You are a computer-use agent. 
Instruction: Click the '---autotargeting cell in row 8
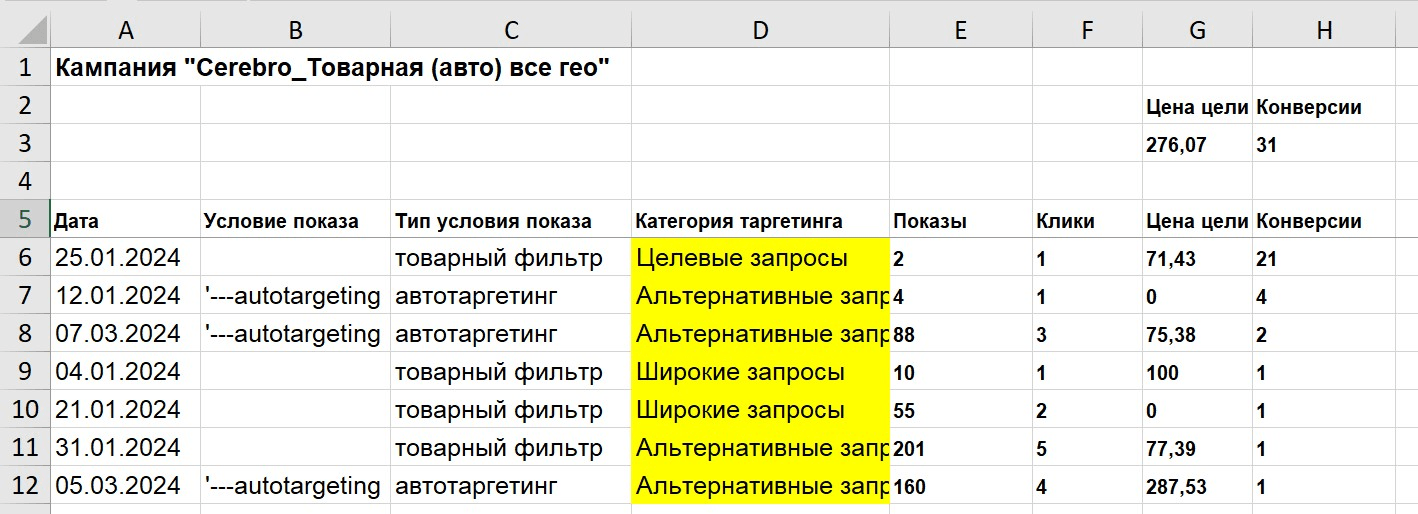tap(292, 334)
